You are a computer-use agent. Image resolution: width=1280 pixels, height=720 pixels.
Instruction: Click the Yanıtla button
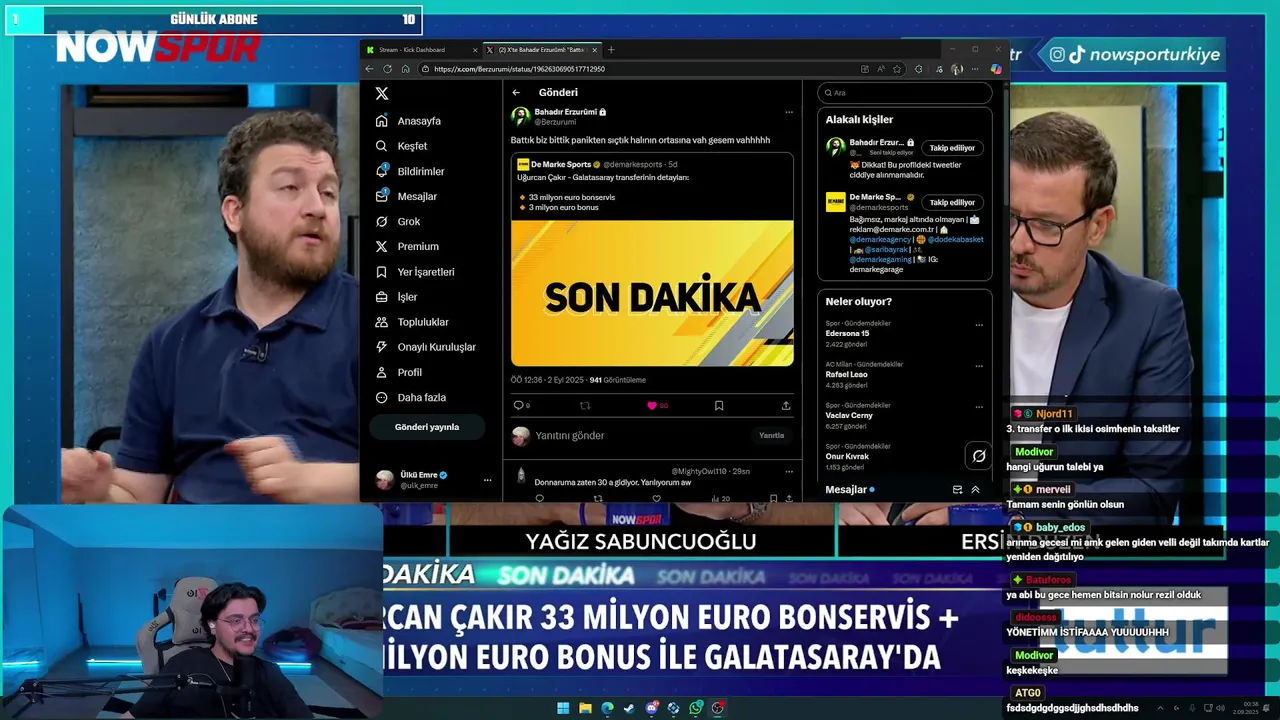771,435
